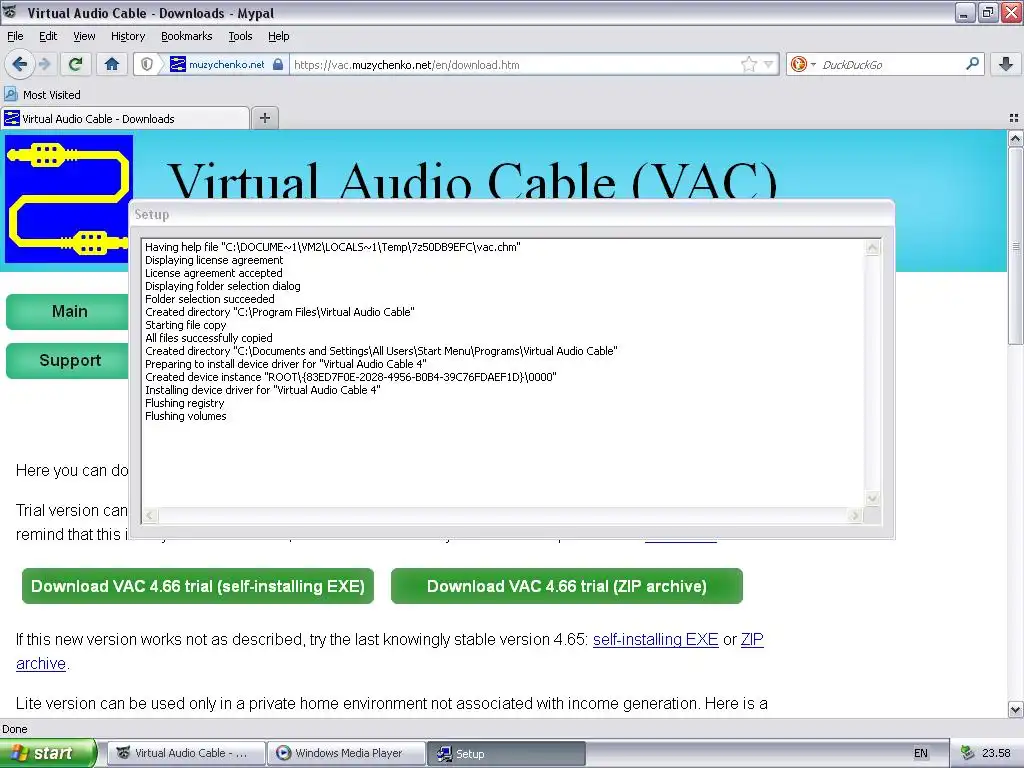Viewport: 1024px width, 768px height.
Task: Click the Most Visited bookmarks icon
Action: tap(10, 94)
